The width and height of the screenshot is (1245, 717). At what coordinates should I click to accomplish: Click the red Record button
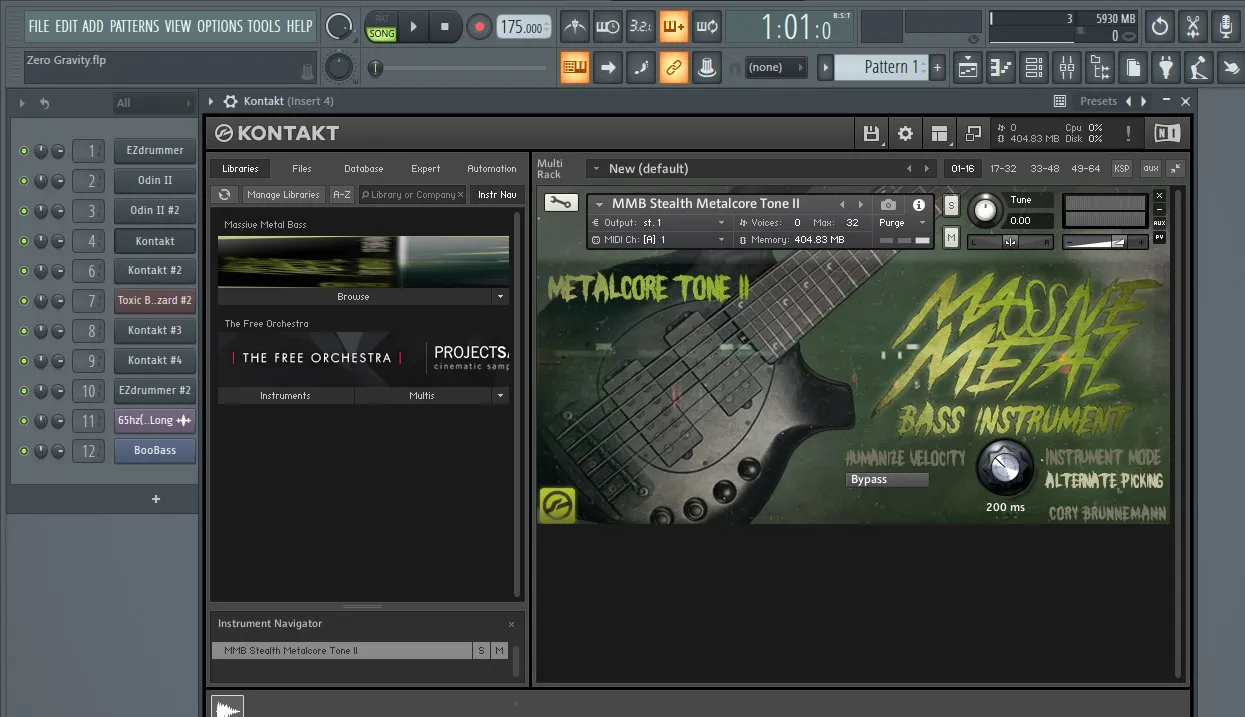pos(478,27)
